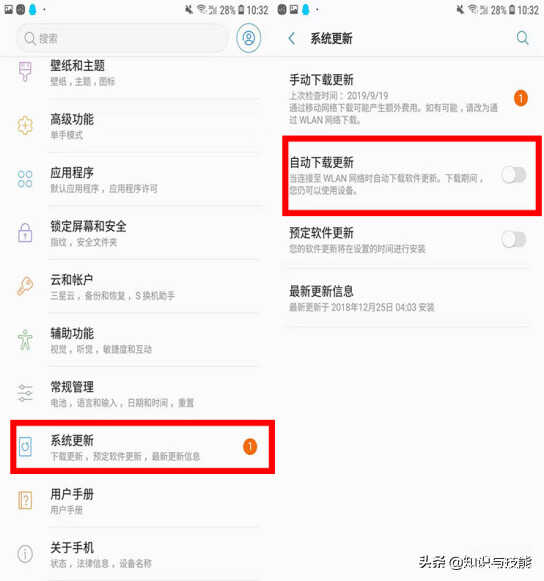
Task: Open 系统更新 in the settings list
Action: [143, 447]
